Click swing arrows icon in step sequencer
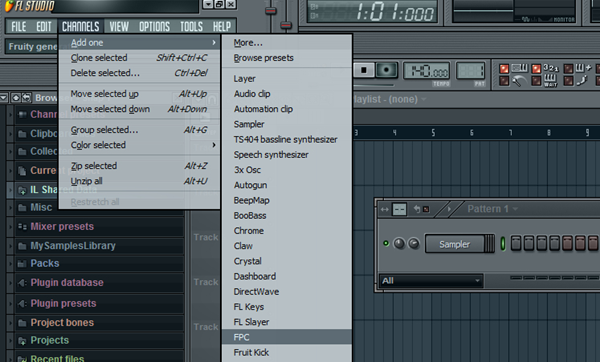This screenshot has width=600, height=362. pos(384,209)
